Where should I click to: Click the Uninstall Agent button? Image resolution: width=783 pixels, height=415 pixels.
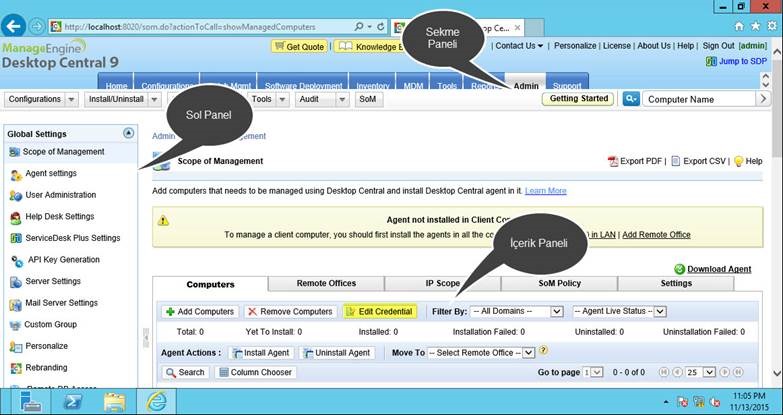click(x=336, y=353)
